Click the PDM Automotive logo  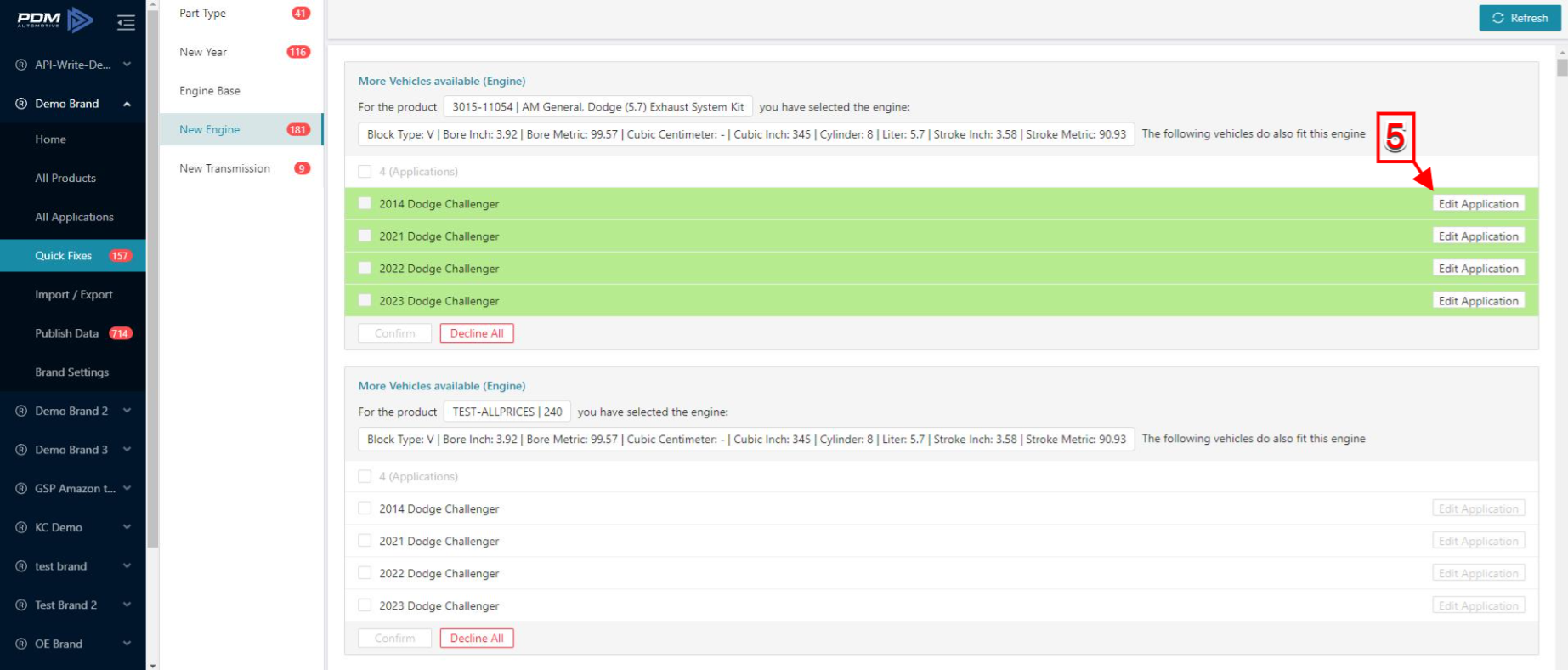pyautogui.click(x=55, y=20)
